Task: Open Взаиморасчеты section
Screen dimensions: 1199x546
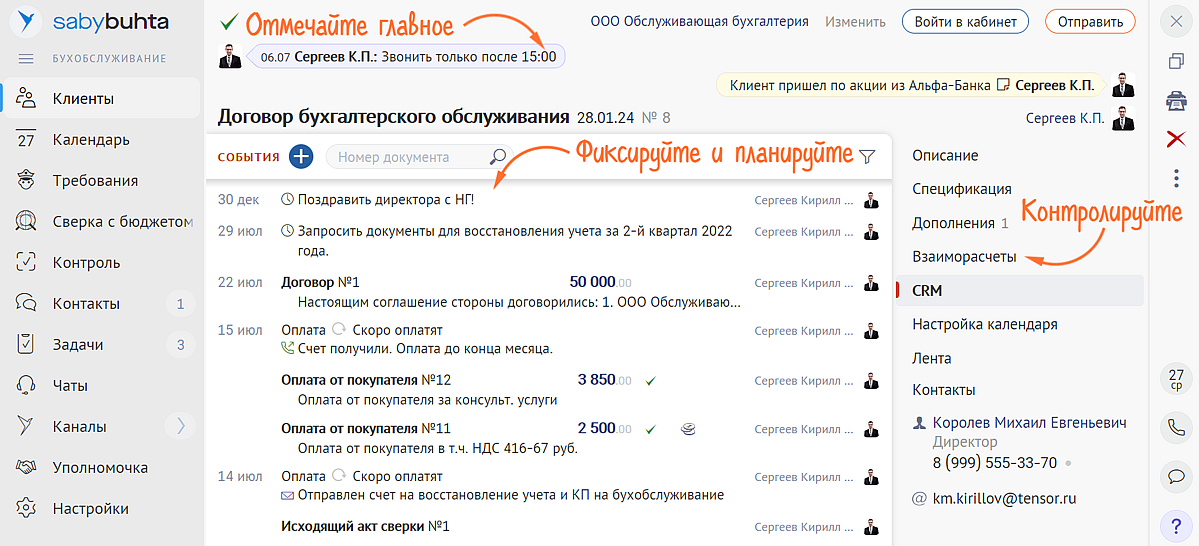Action: tap(964, 257)
